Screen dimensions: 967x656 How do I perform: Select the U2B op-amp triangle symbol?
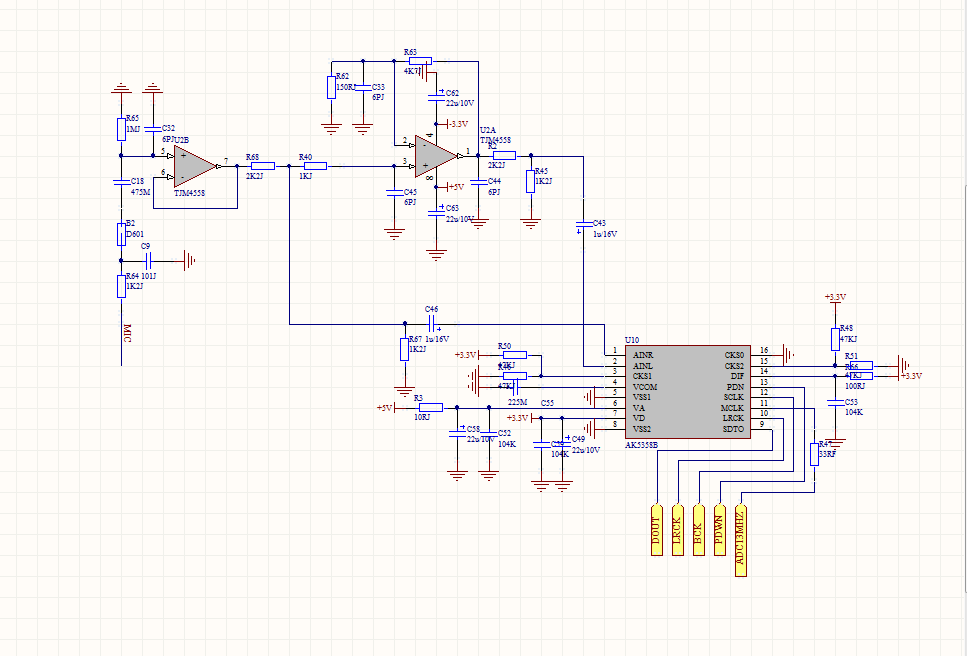[x=195, y=164]
